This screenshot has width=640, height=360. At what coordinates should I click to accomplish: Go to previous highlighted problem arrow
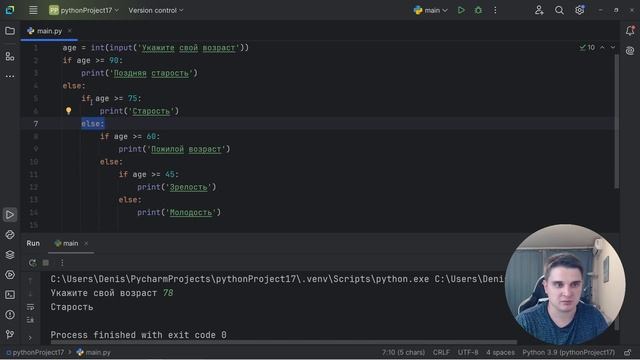pyautogui.click(x=602, y=48)
